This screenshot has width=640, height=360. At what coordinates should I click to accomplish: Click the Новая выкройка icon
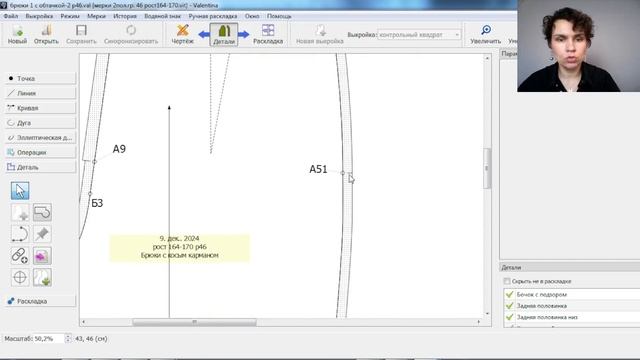tap(320, 34)
